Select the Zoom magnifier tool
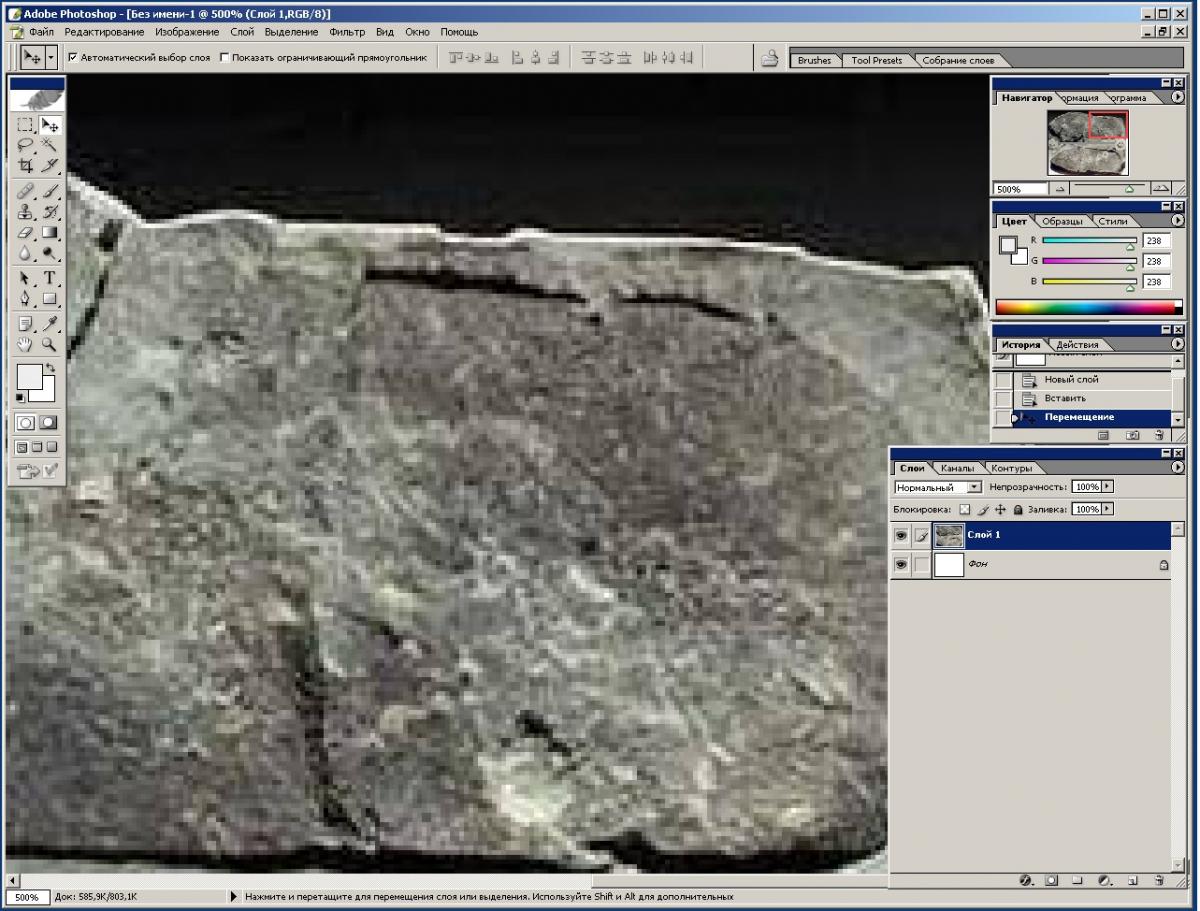Image resolution: width=1200 pixels, height=911 pixels. tap(49, 345)
